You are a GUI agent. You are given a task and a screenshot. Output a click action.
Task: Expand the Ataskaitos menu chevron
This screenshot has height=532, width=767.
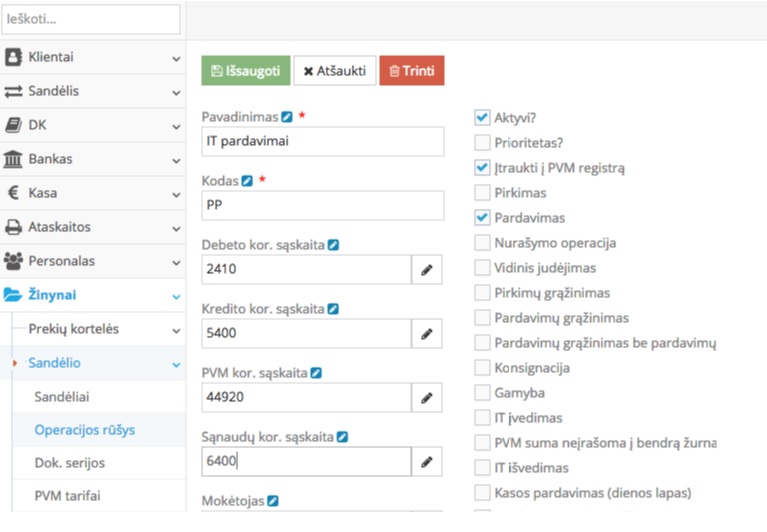[x=176, y=228]
